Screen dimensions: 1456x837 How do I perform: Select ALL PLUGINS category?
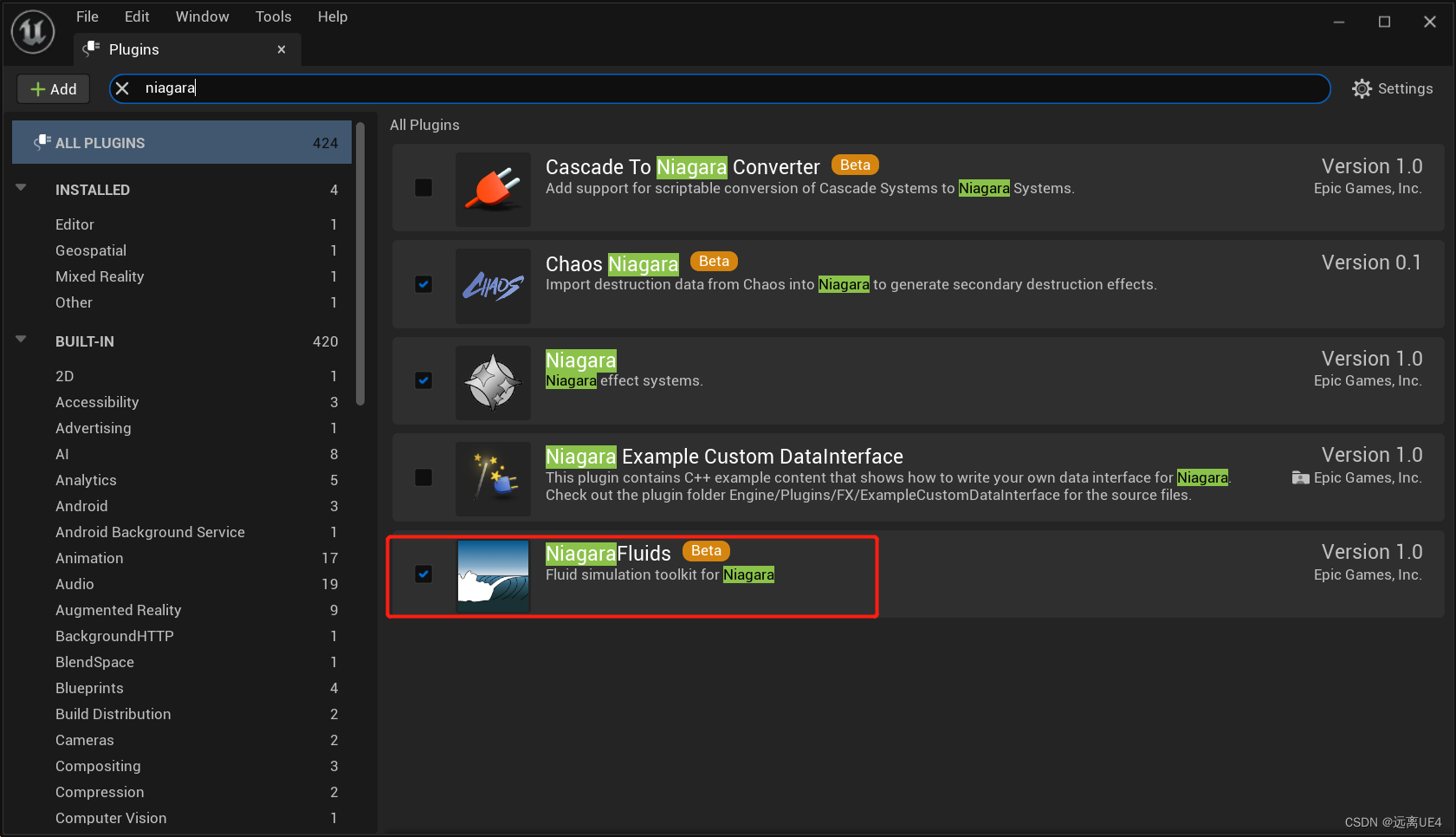(182, 143)
